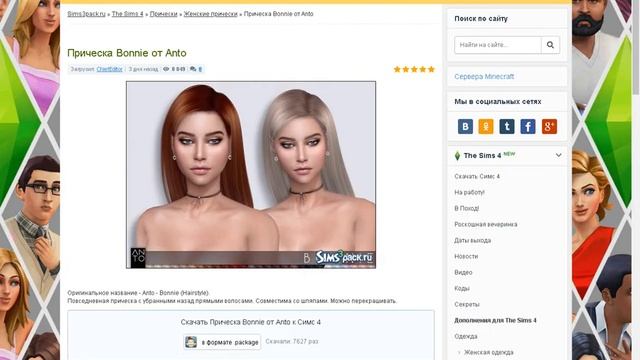
Task: Click the search magnifier button
Action: [x=550, y=45]
